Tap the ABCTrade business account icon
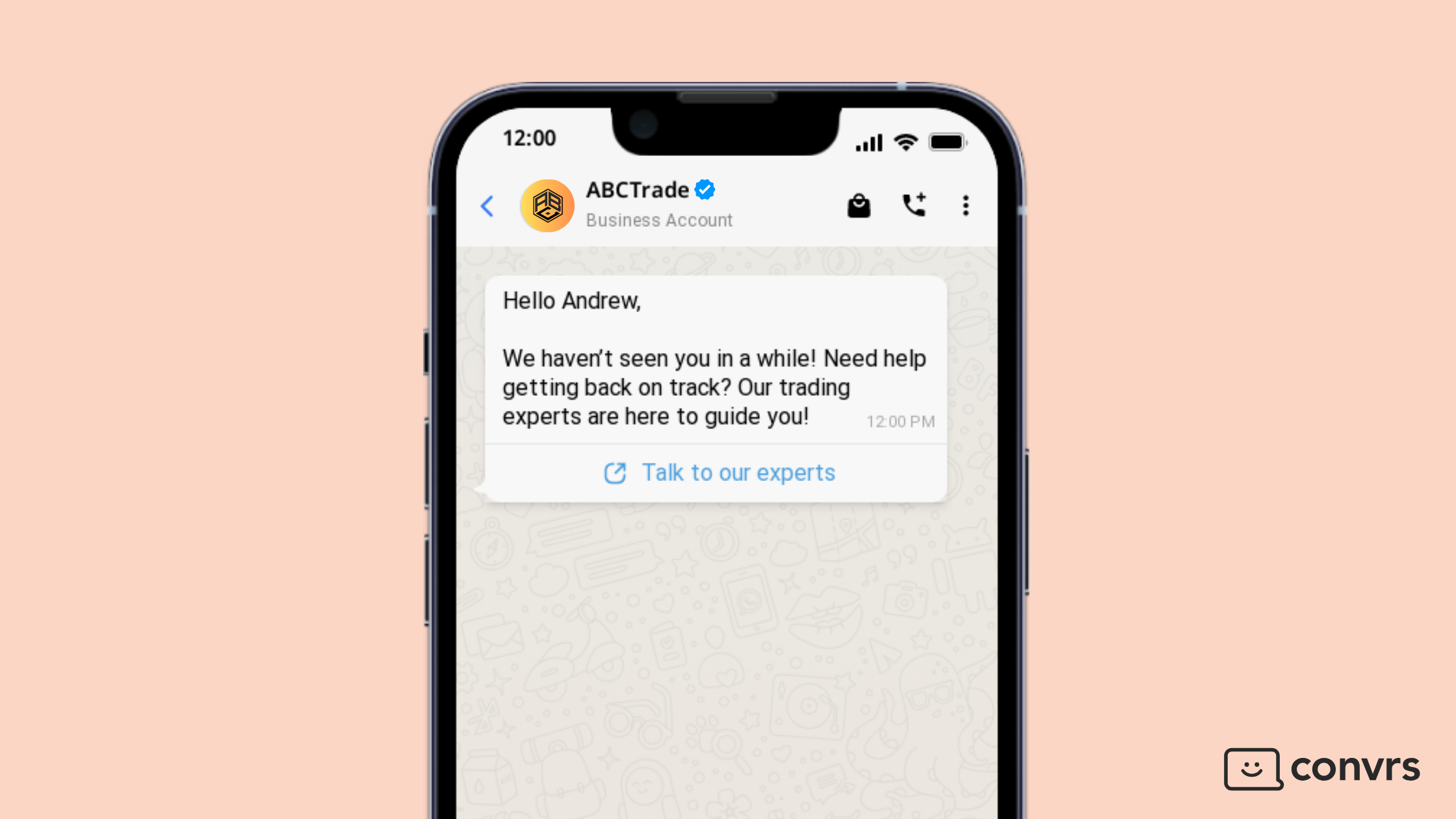The width and height of the screenshot is (1456, 819). coord(547,205)
